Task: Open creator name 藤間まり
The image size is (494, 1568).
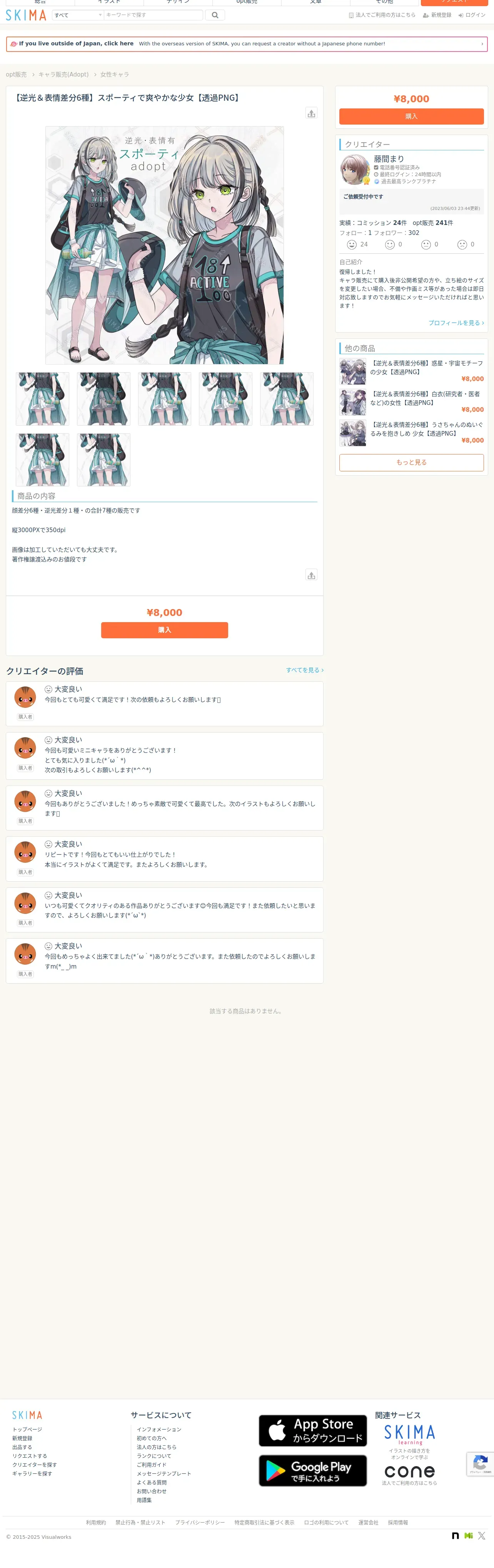Action: pos(389,159)
